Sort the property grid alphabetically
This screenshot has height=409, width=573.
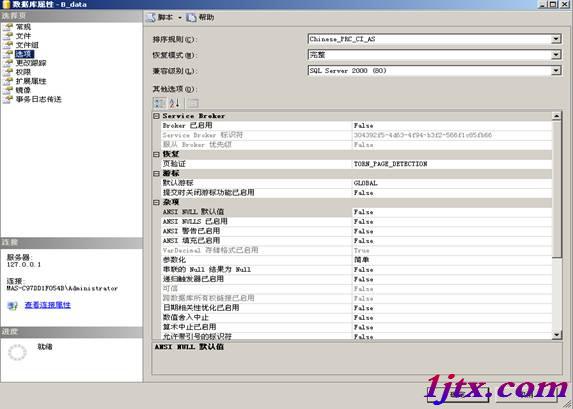click(x=174, y=103)
